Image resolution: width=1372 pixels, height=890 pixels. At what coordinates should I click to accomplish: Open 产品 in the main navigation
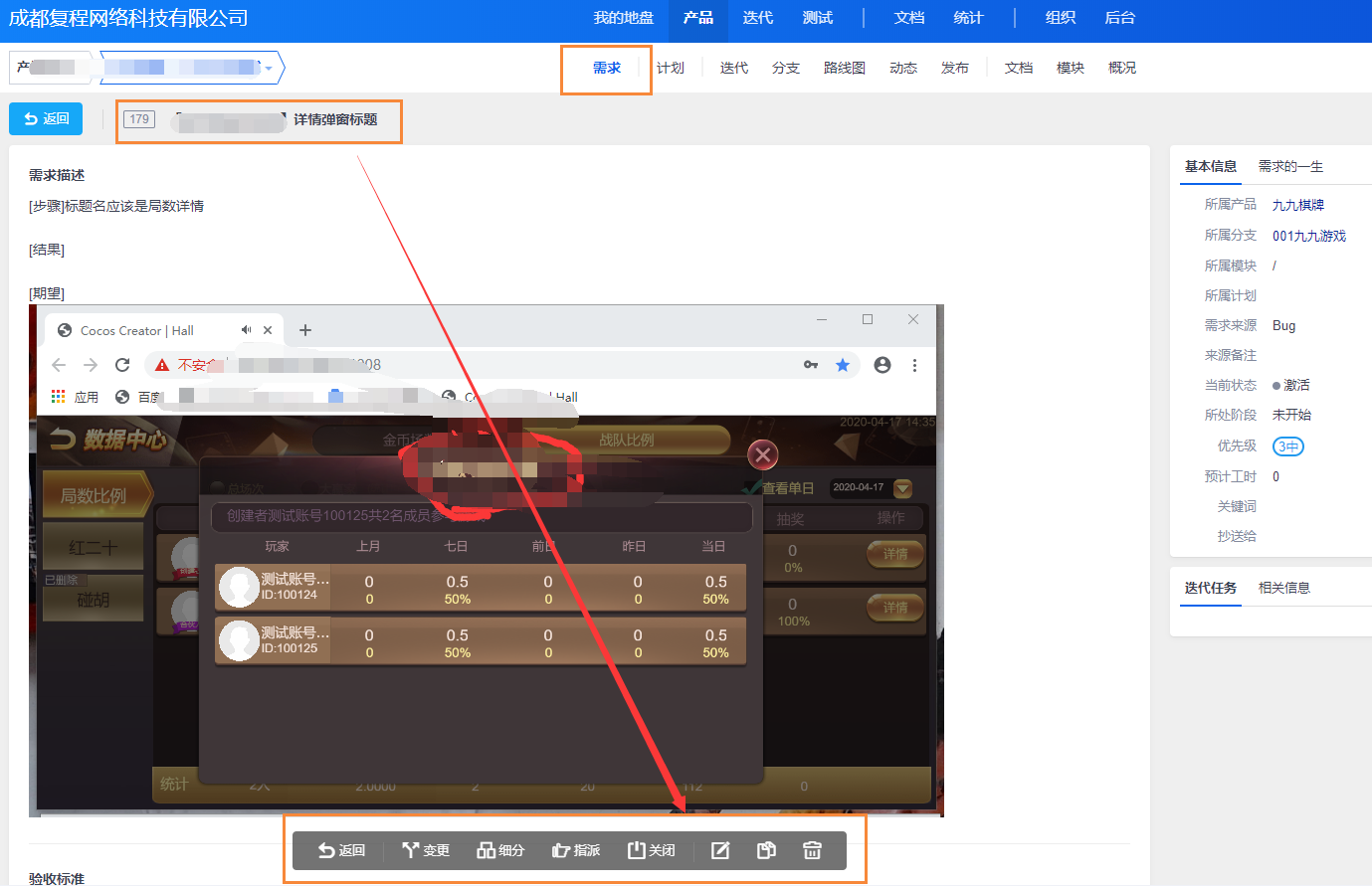pyautogui.click(x=698, y=18)
